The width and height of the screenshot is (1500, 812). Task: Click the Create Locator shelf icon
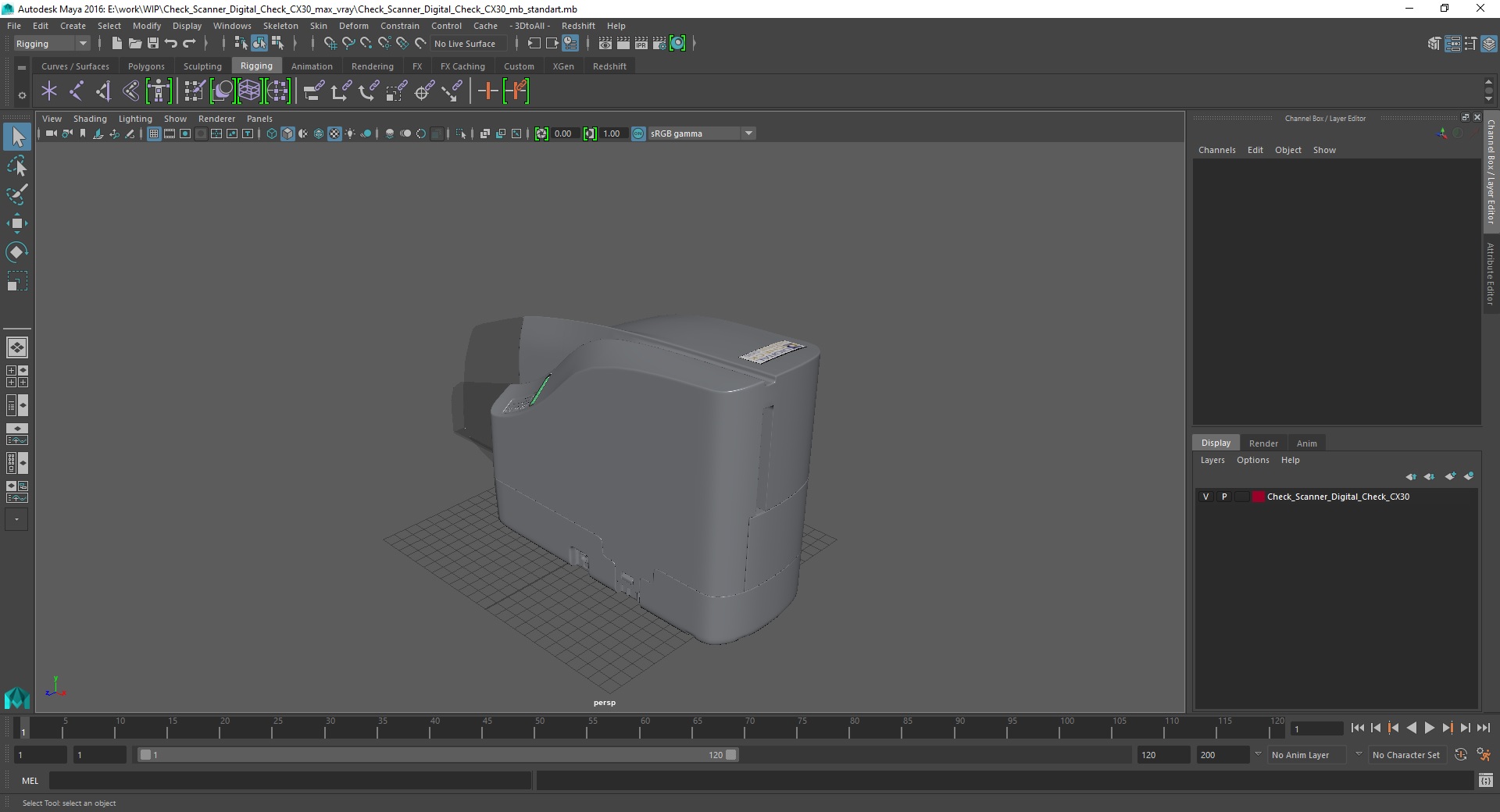coord(49,91)
